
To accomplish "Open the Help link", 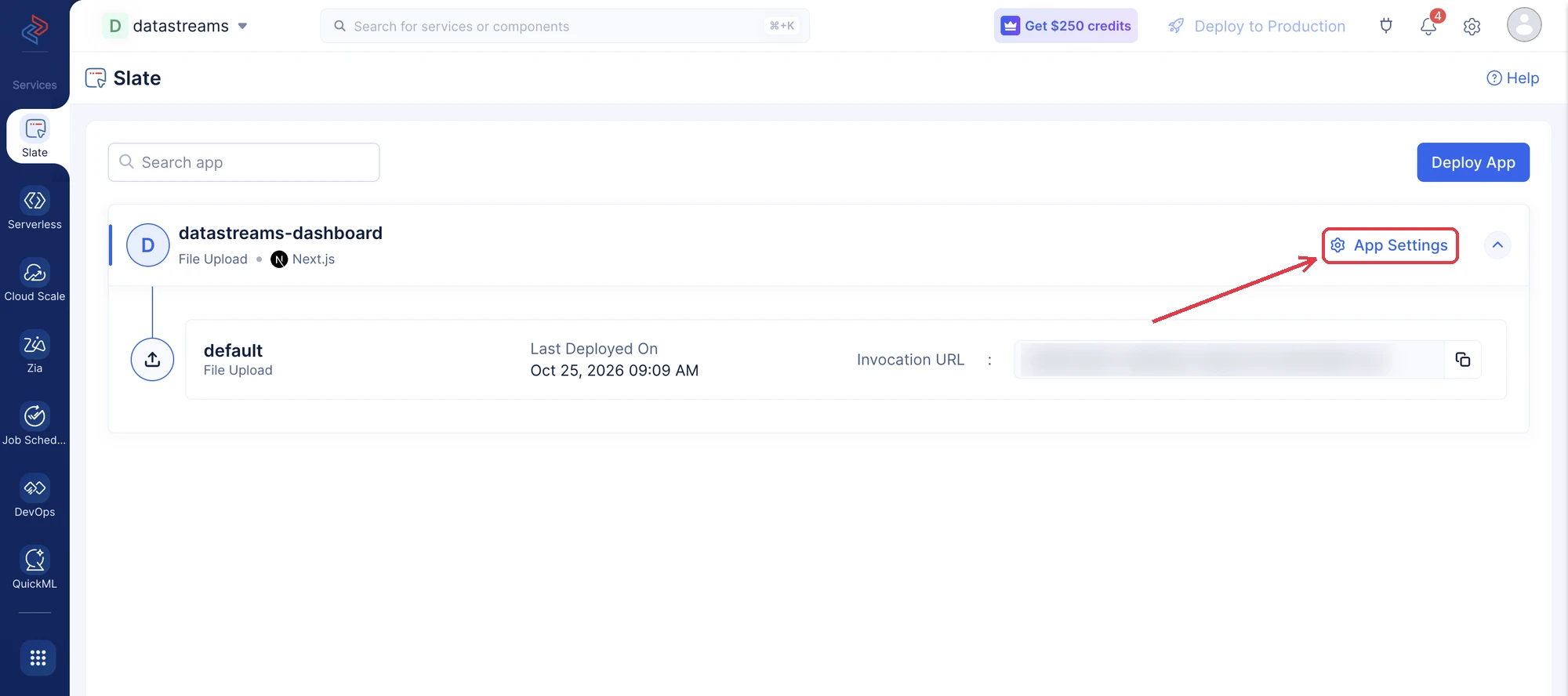I will 1512,78.
